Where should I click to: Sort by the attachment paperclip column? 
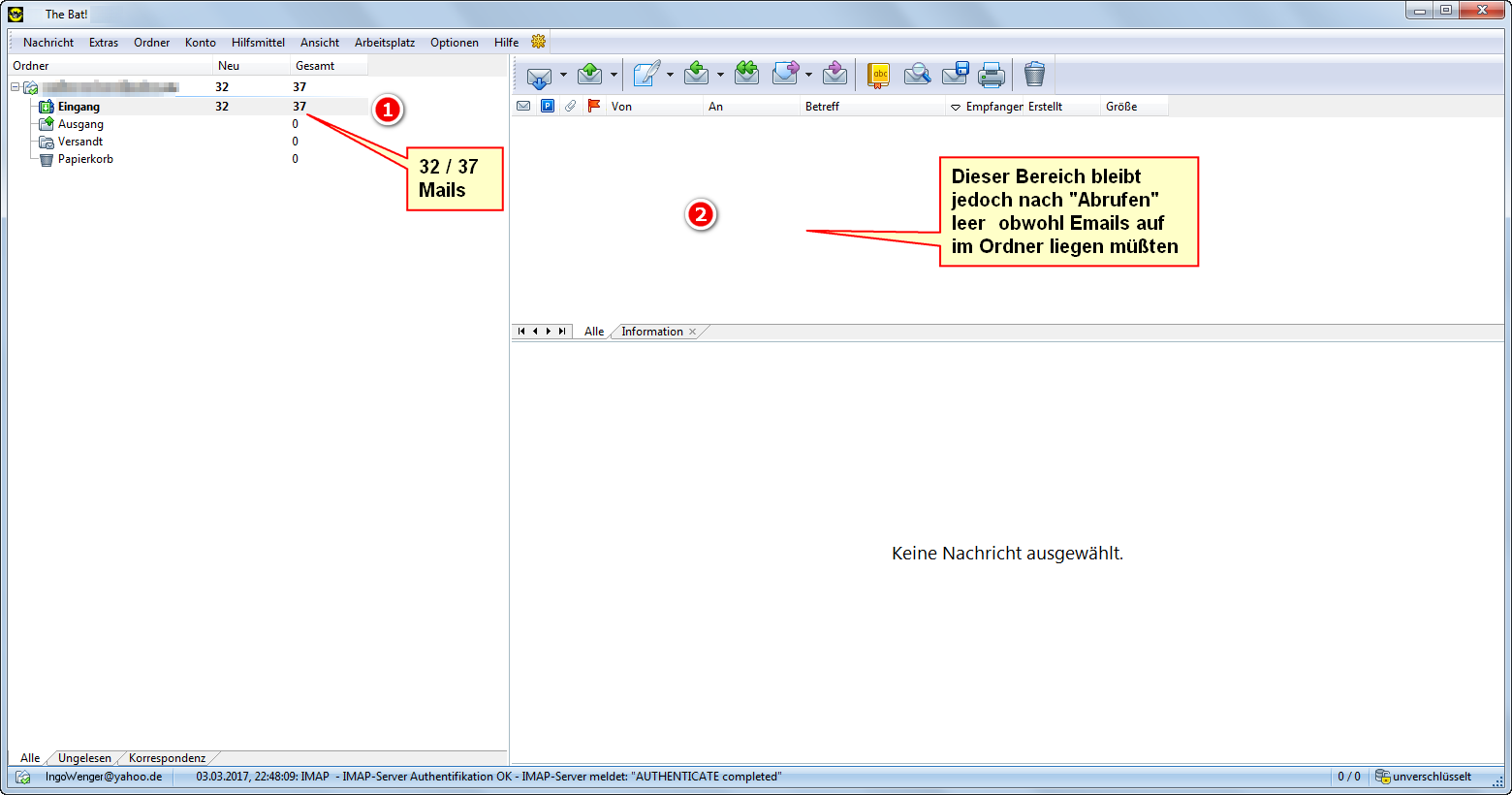point(571,107)
